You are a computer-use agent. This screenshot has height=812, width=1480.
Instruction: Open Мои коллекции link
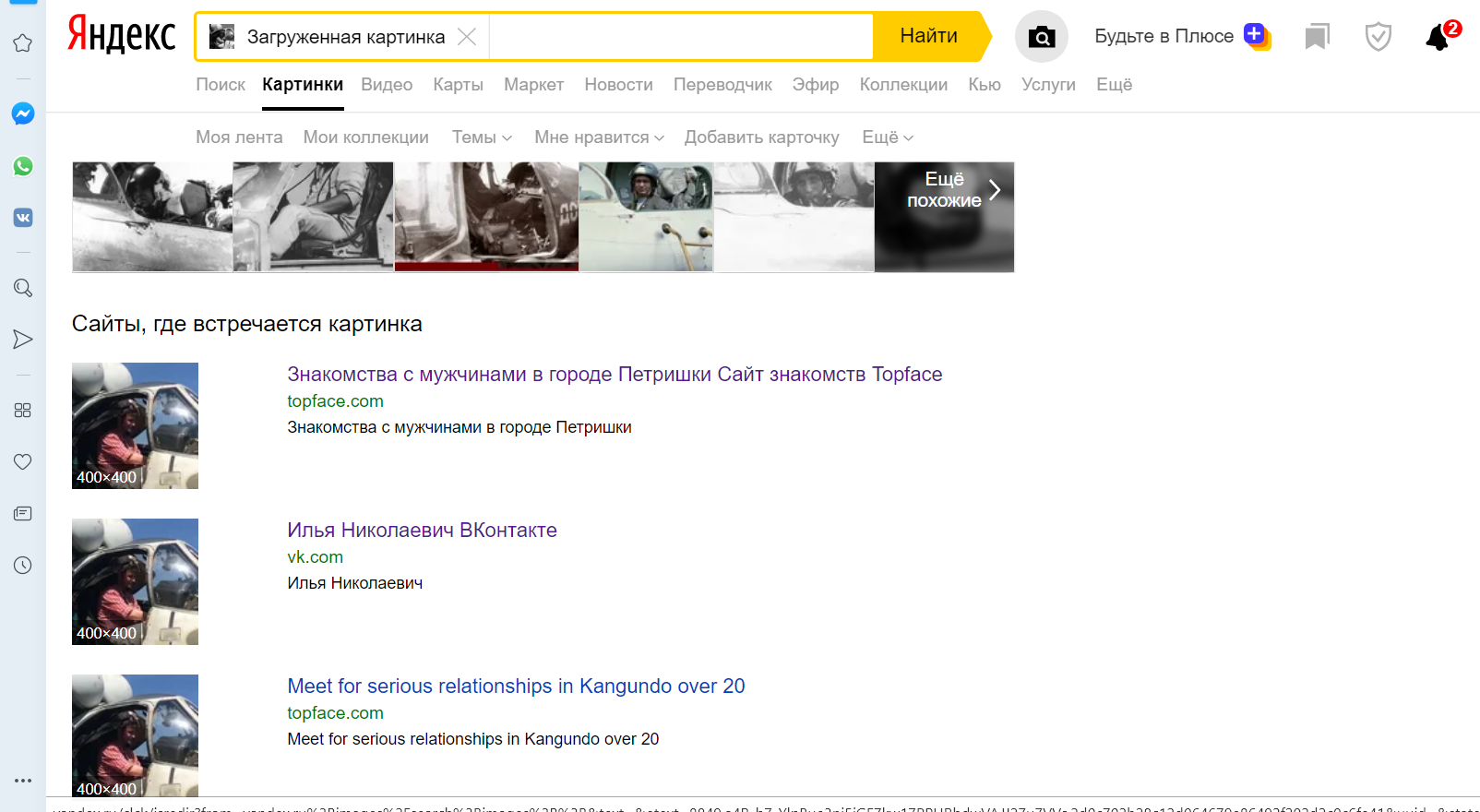(366, 137)
